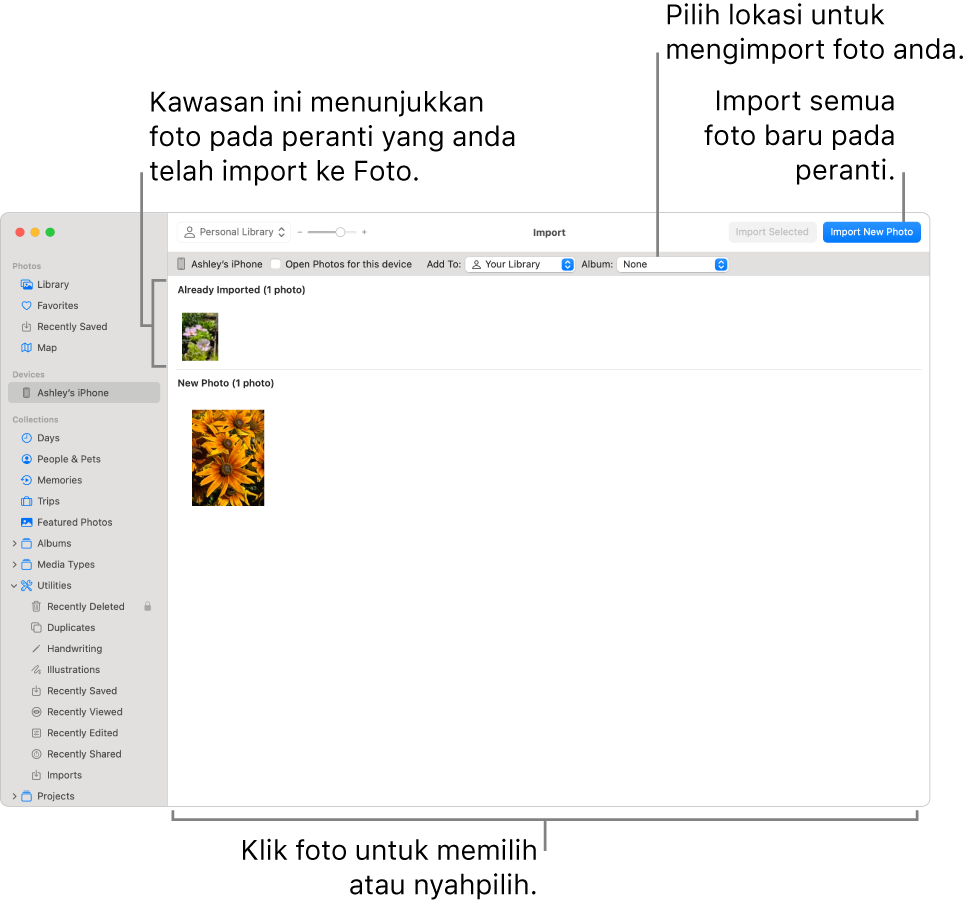Open the Recently Deleted trash icon
Image resolution: width=979 pixels, height=907 pixels.
click(36, 607)
